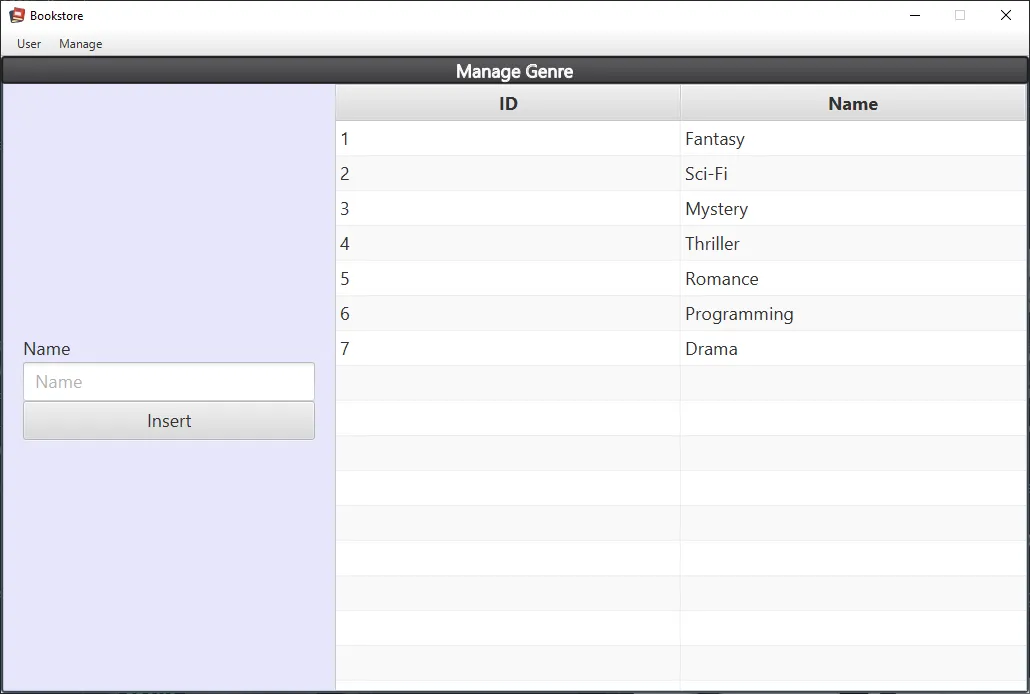Click the Bookstore app icon in title bar

[x=16, y=15]
